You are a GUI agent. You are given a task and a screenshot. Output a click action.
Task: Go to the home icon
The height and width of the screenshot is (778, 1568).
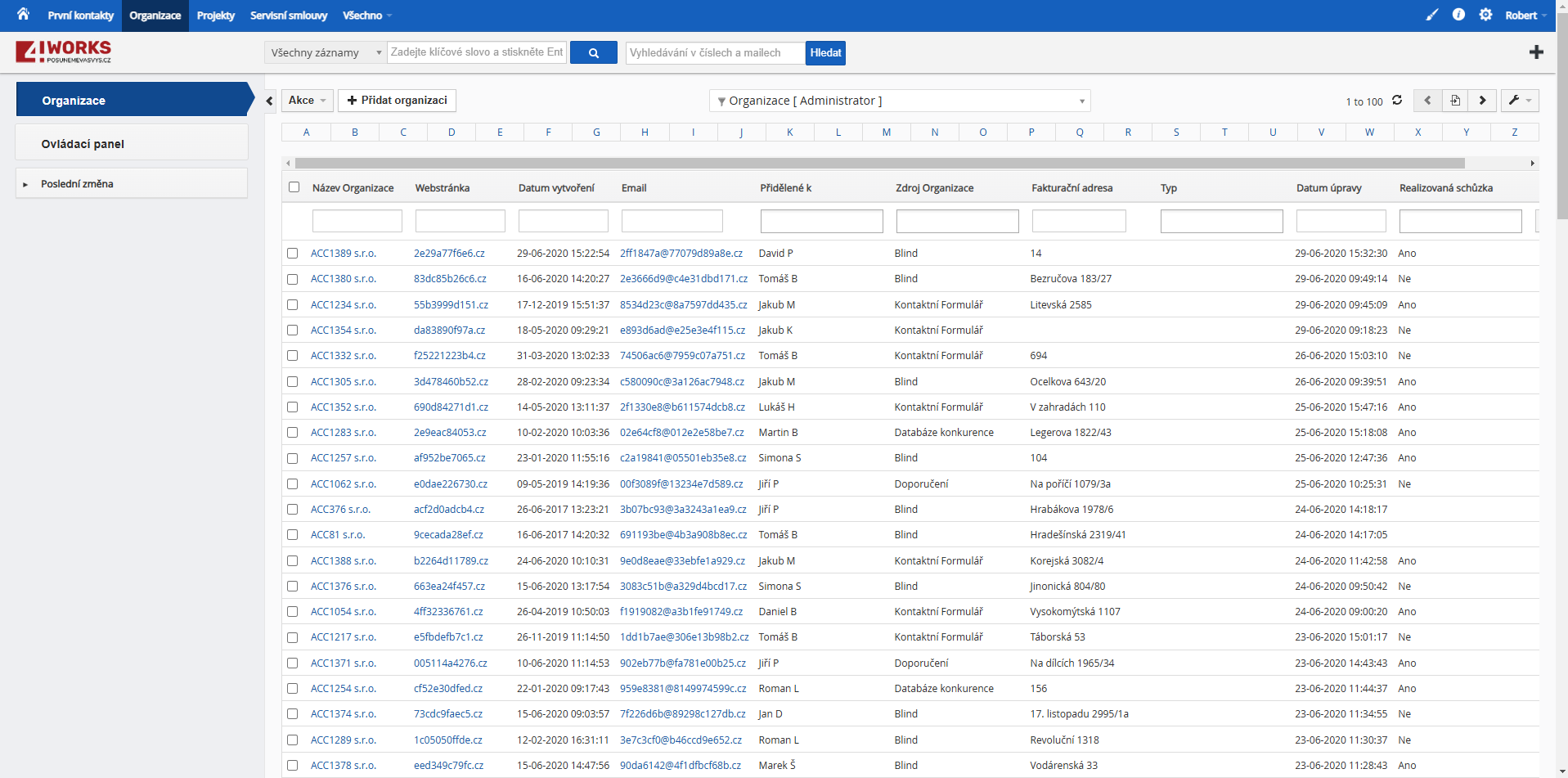coord(23,14)
